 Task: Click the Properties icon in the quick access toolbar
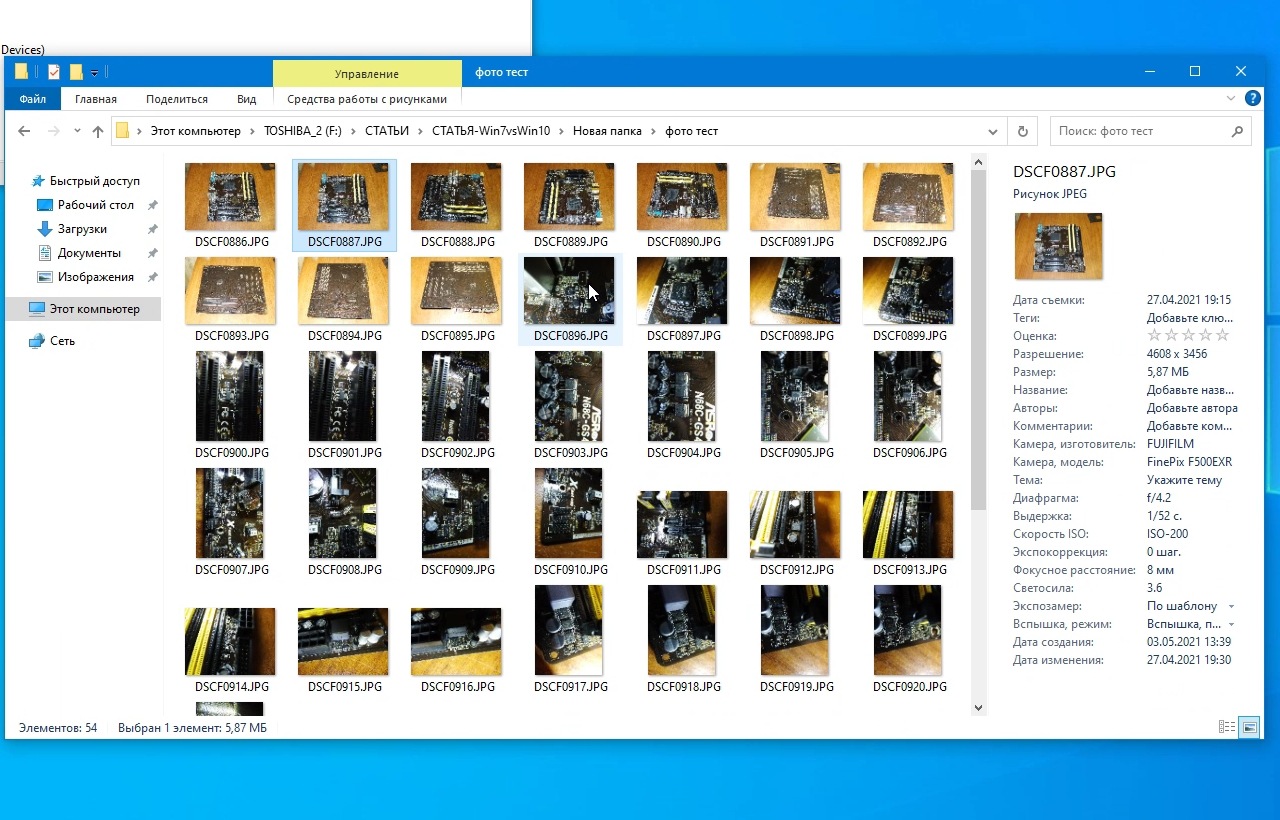pyautogui.click(x=54, y=72)
